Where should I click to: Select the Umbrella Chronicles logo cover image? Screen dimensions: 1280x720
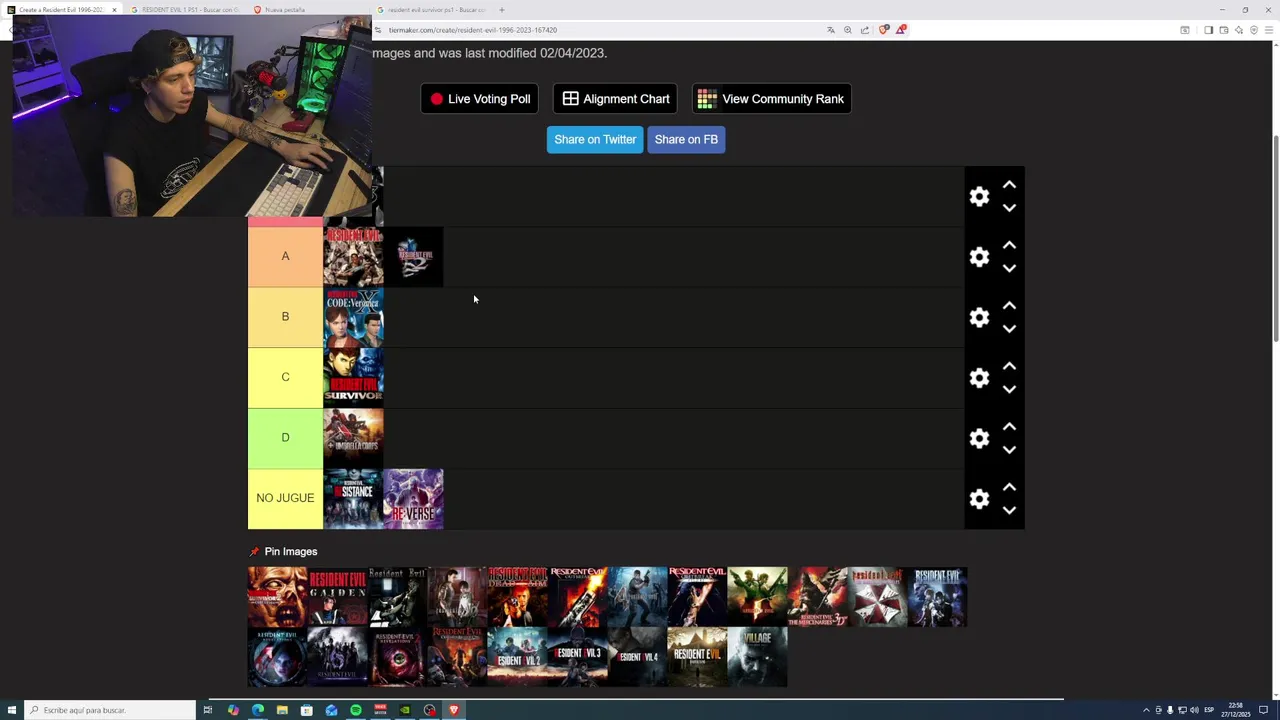[x=878, y=597]
